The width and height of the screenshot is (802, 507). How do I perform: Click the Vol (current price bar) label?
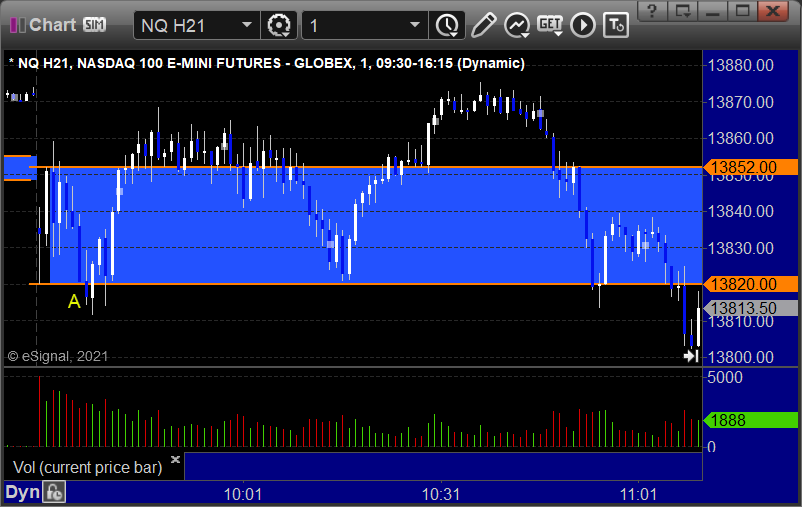[87, 467]
